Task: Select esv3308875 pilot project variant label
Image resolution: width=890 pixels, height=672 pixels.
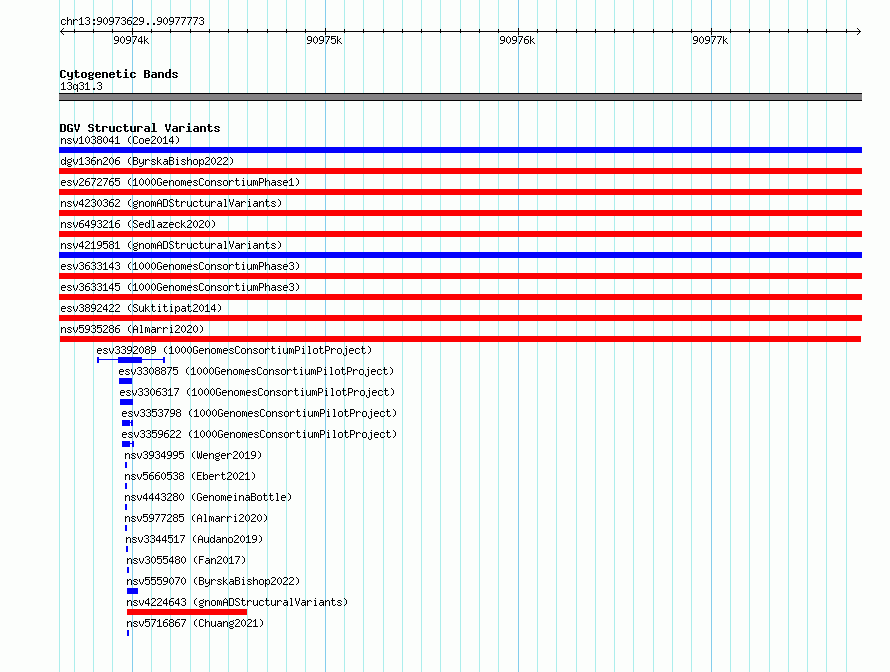Action: pyautogui.click(x=256, y=371)
